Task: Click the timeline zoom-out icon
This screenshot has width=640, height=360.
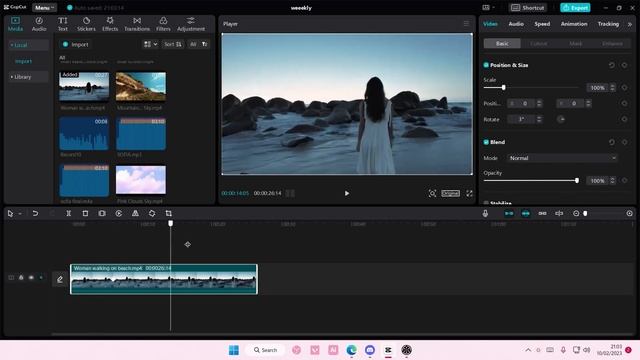Action: [576, 213]
